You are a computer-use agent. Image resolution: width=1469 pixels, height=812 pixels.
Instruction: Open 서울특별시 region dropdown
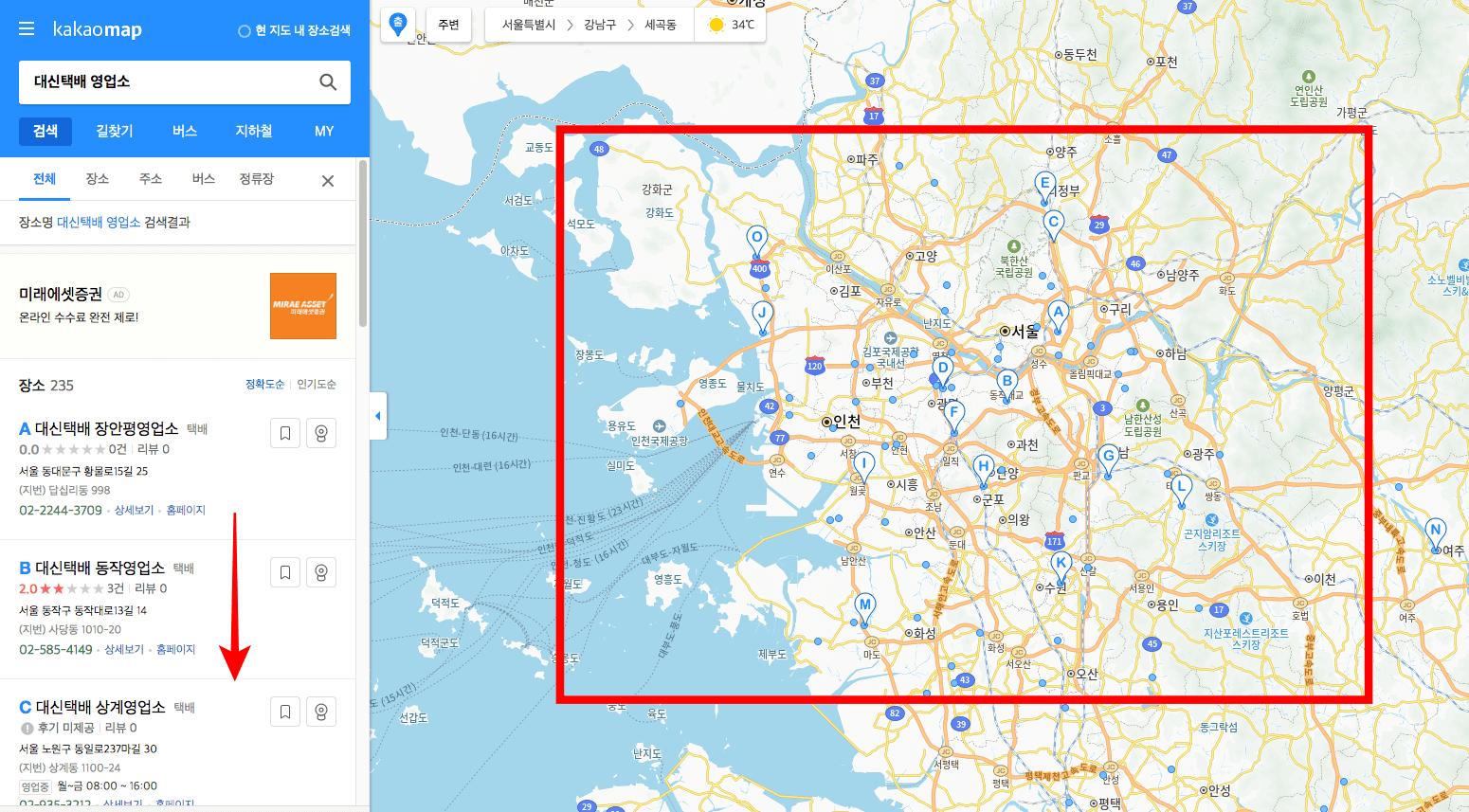tap(529, 25)
